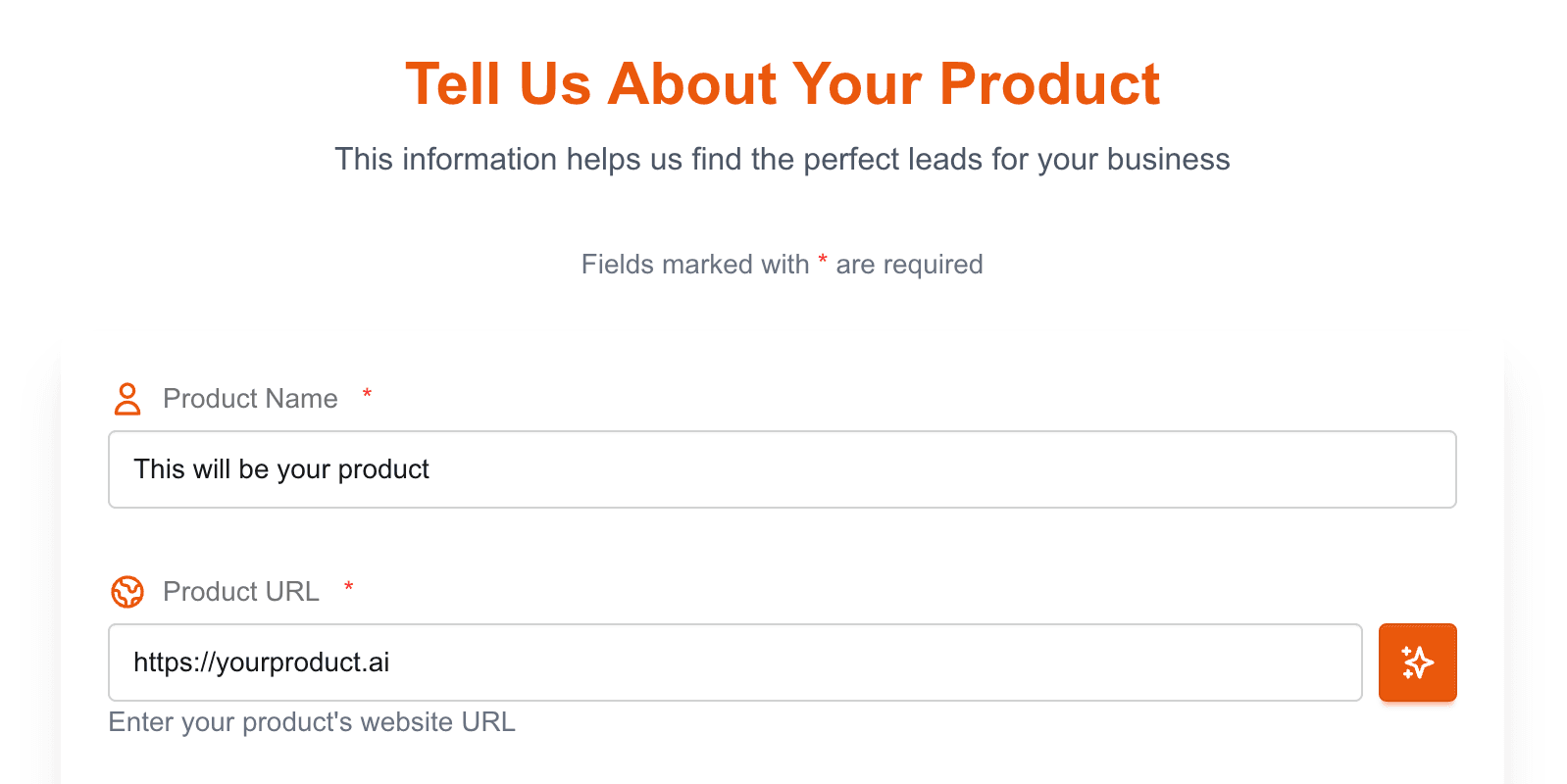Viewport: 1567px width, 784px height.
Task: Click the Product URL label
Action: coord(241,592)
